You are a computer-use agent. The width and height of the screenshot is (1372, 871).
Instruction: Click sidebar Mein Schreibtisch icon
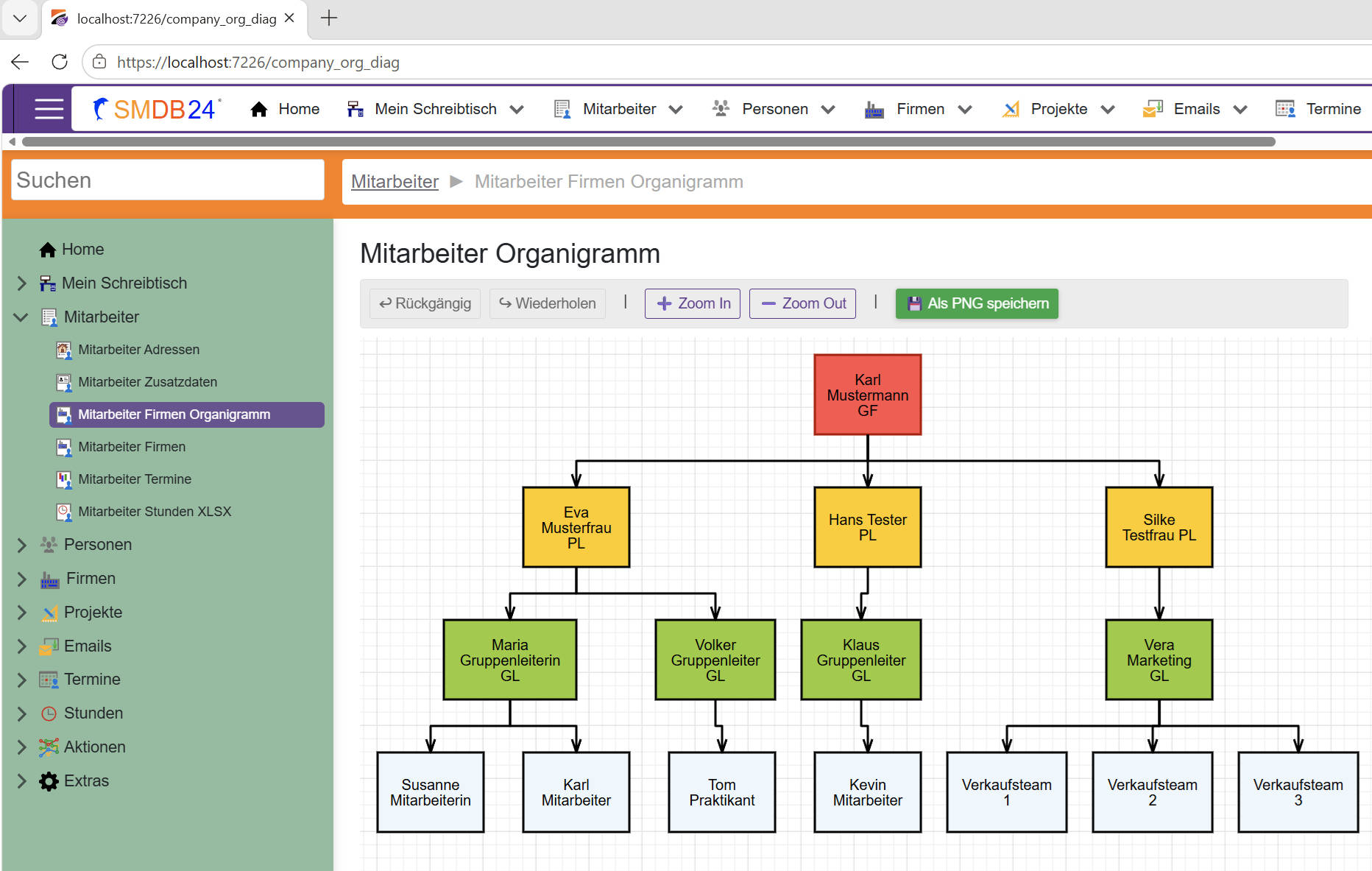(x=48, y=283)
